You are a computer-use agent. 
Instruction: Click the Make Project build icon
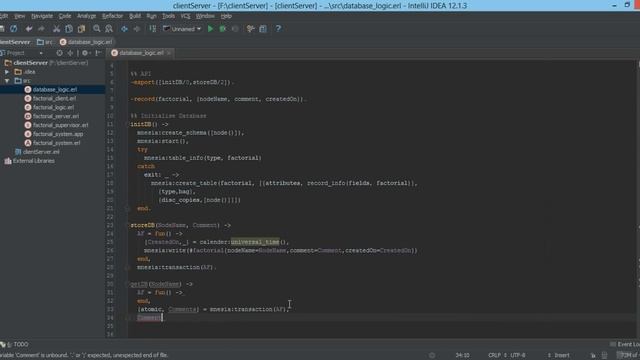click(153, 29)
